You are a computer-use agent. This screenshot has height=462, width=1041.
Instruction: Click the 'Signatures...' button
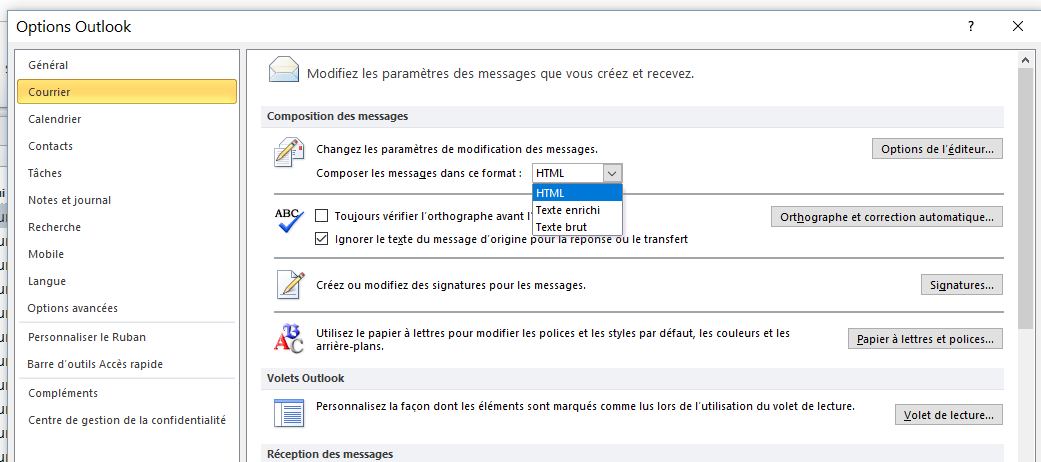point(961,285)
